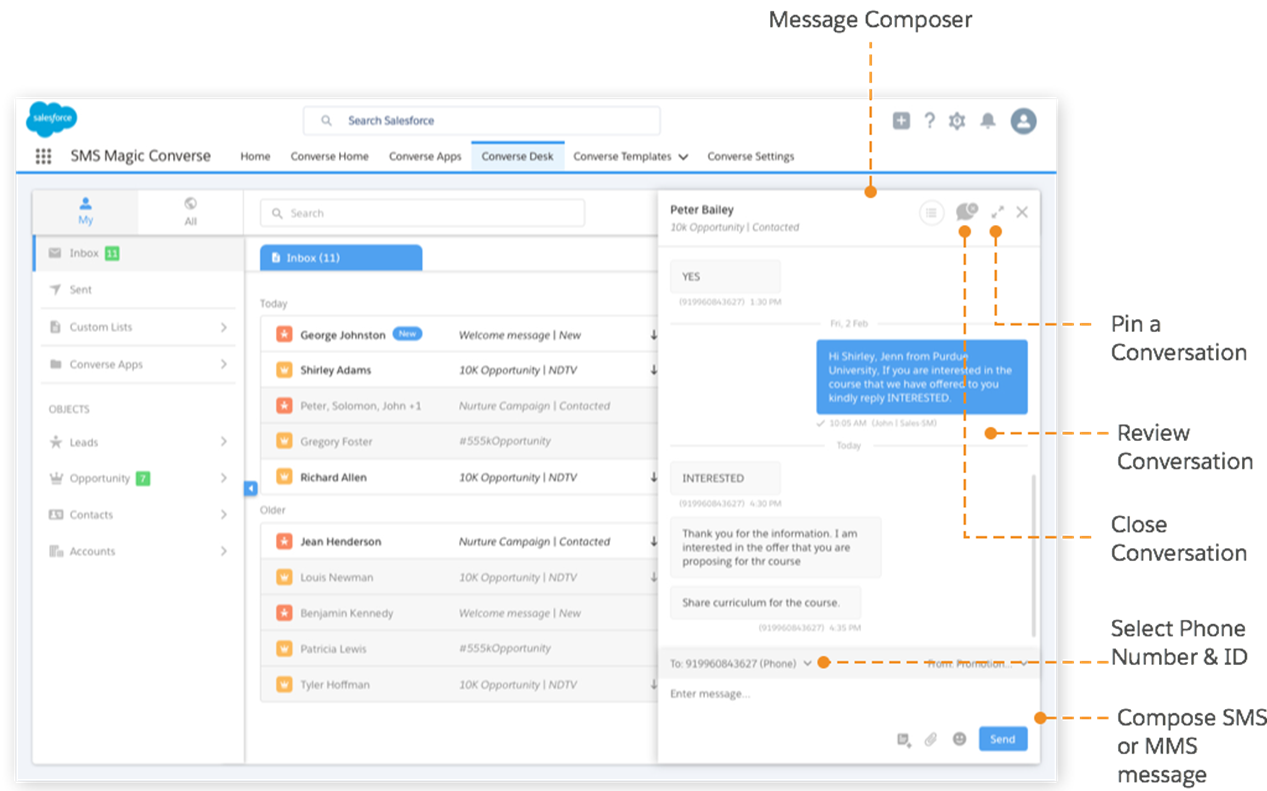Open the From sender ID dropdown

coord(1023,663)
